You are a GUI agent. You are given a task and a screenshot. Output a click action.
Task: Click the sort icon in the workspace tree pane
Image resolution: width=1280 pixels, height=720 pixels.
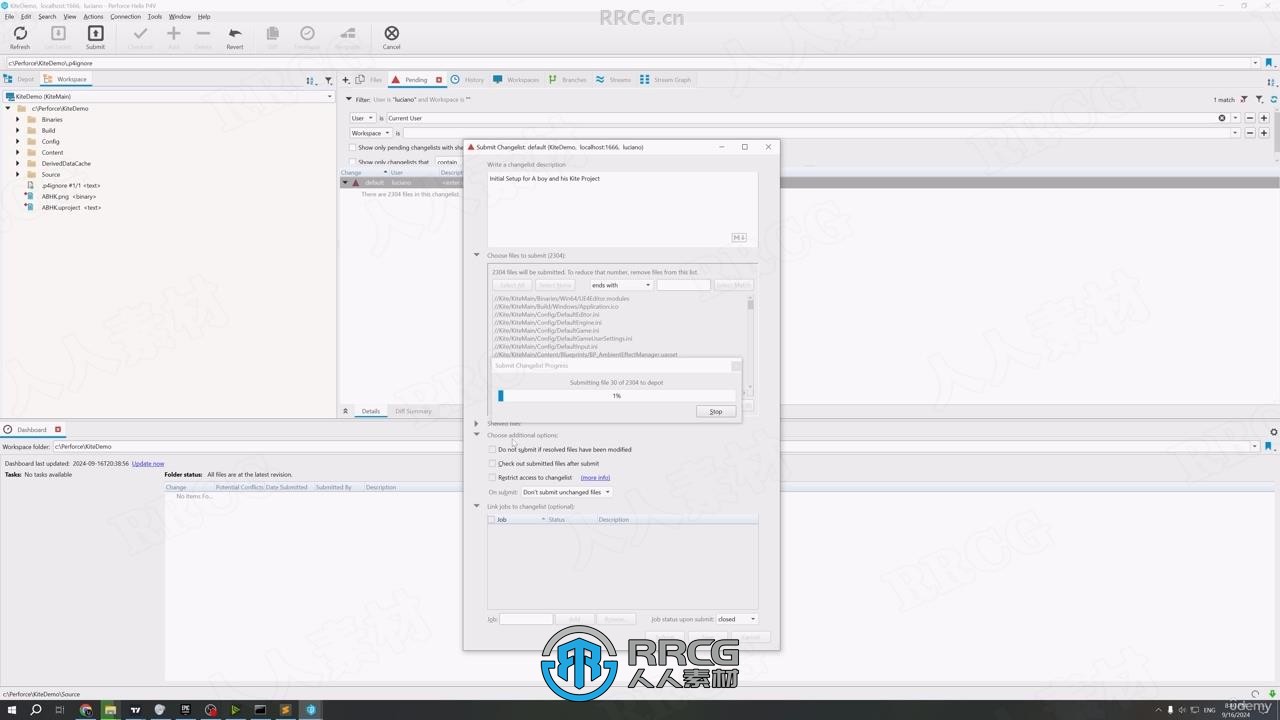tap(311, 80)
